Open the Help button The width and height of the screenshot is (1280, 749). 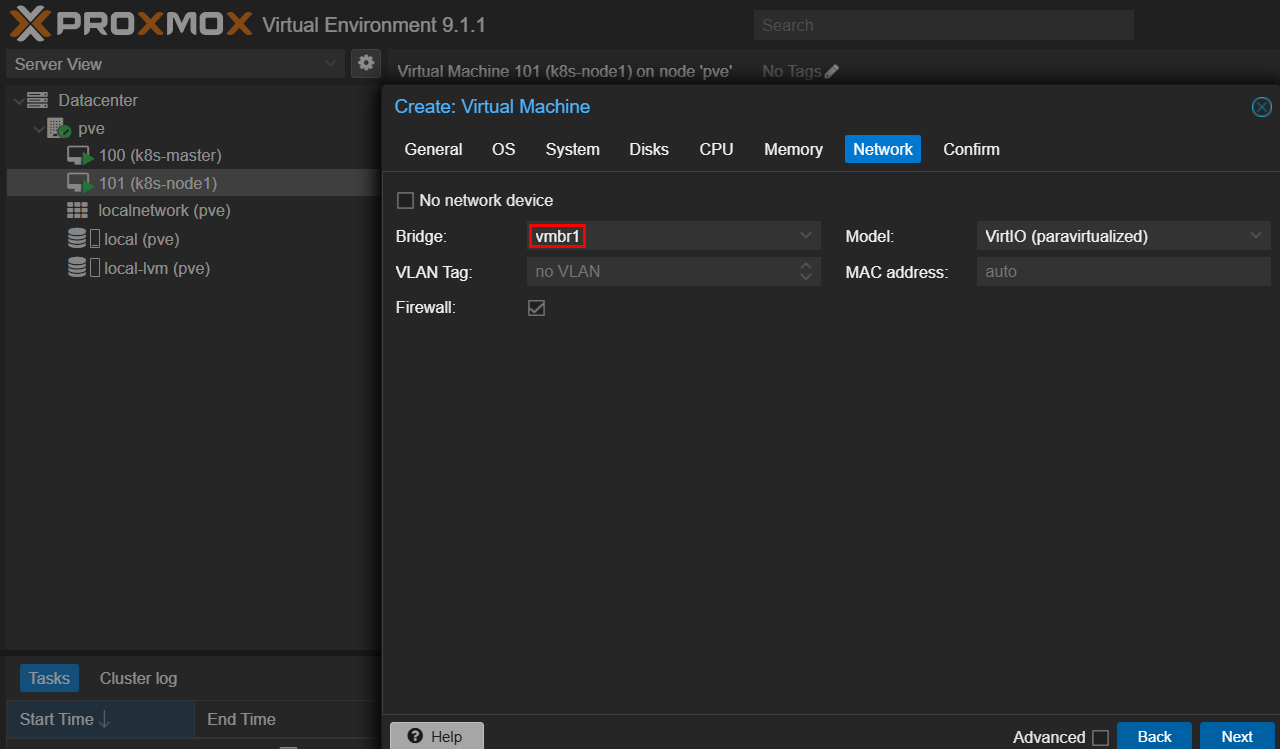click(x=436, y=736)
